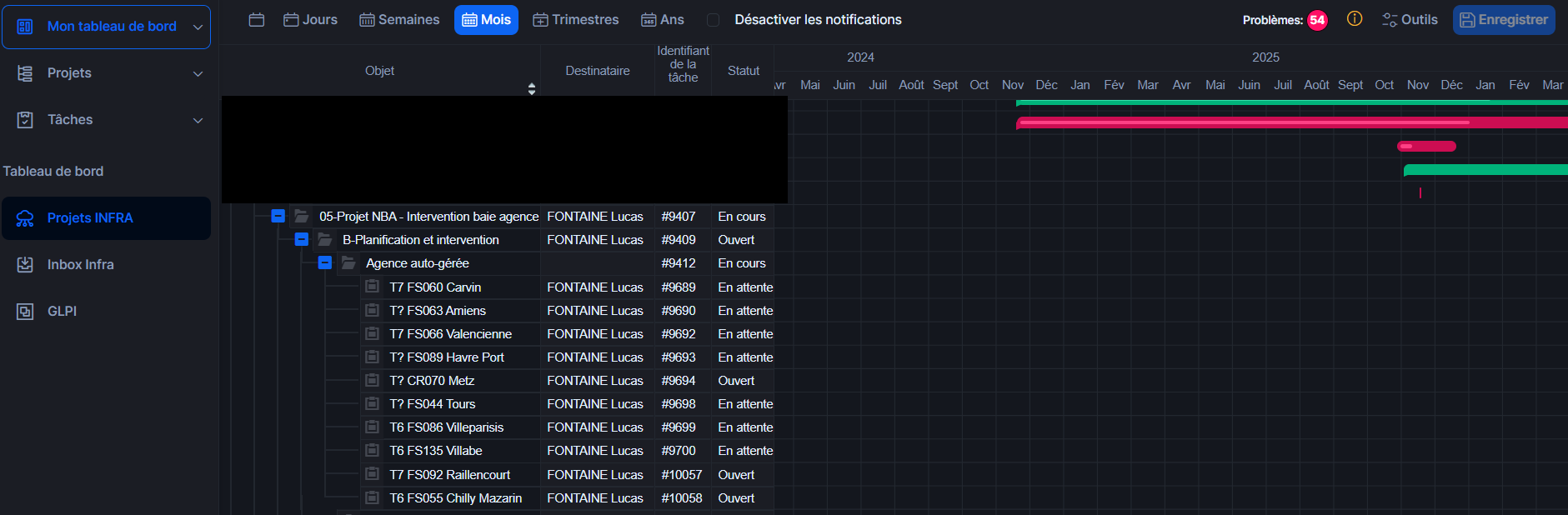Click the small red milestone marker

pyautogui.click(x=1420, y=192)
